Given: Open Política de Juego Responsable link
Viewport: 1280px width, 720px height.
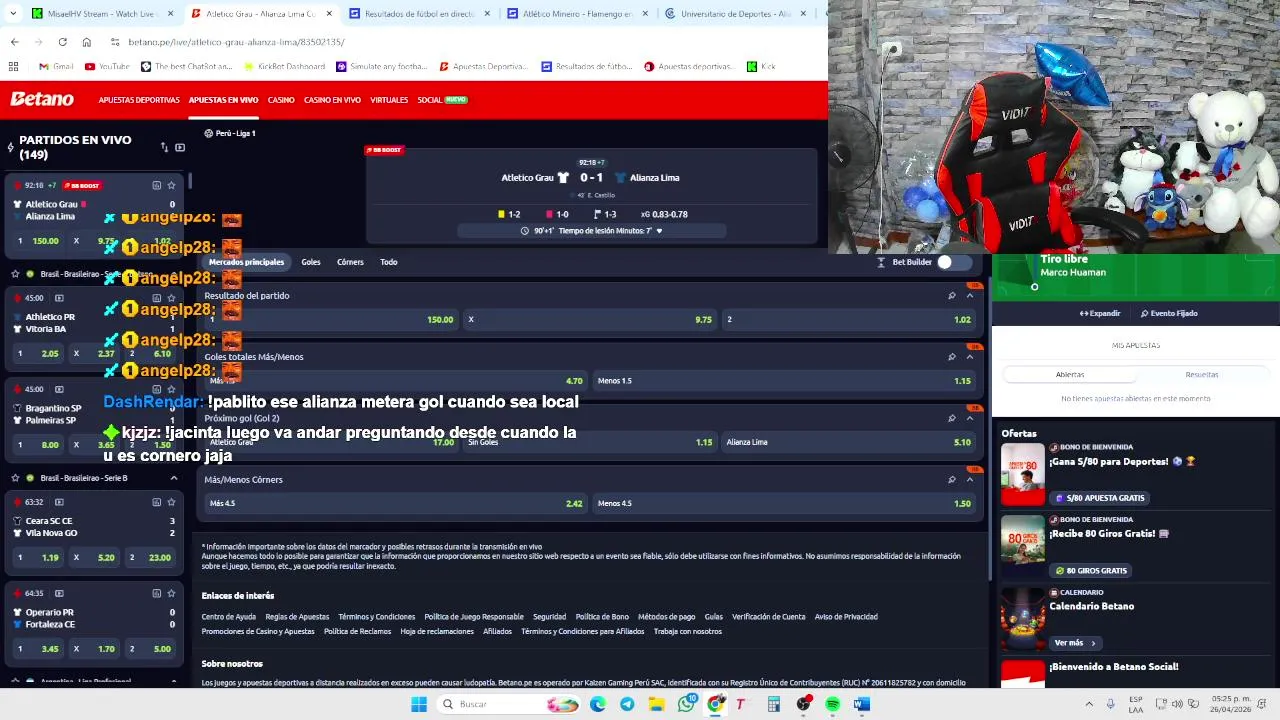Looking at the screenshot, I should (x=473, y=617).
